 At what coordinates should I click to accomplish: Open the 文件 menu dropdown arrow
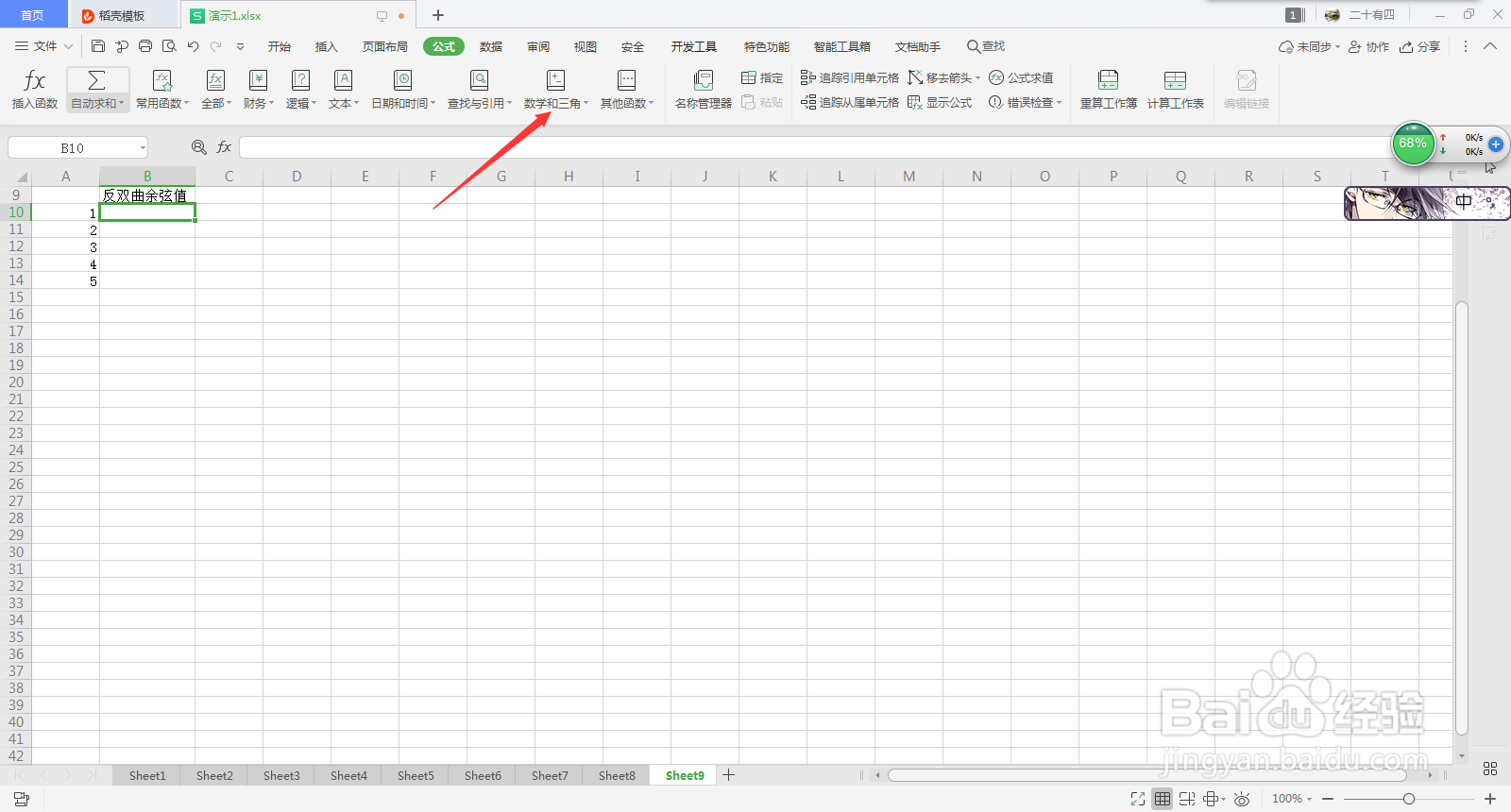click(x=68, y=46)
